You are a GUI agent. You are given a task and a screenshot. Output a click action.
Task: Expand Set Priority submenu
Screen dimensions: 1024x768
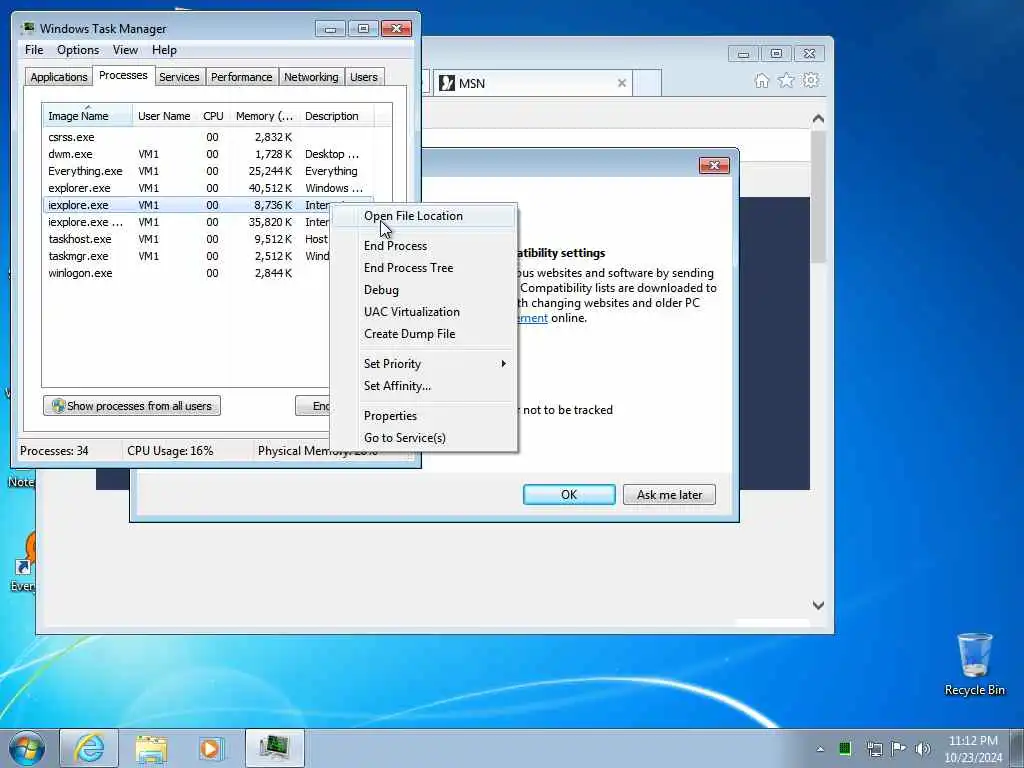[423, 364]
